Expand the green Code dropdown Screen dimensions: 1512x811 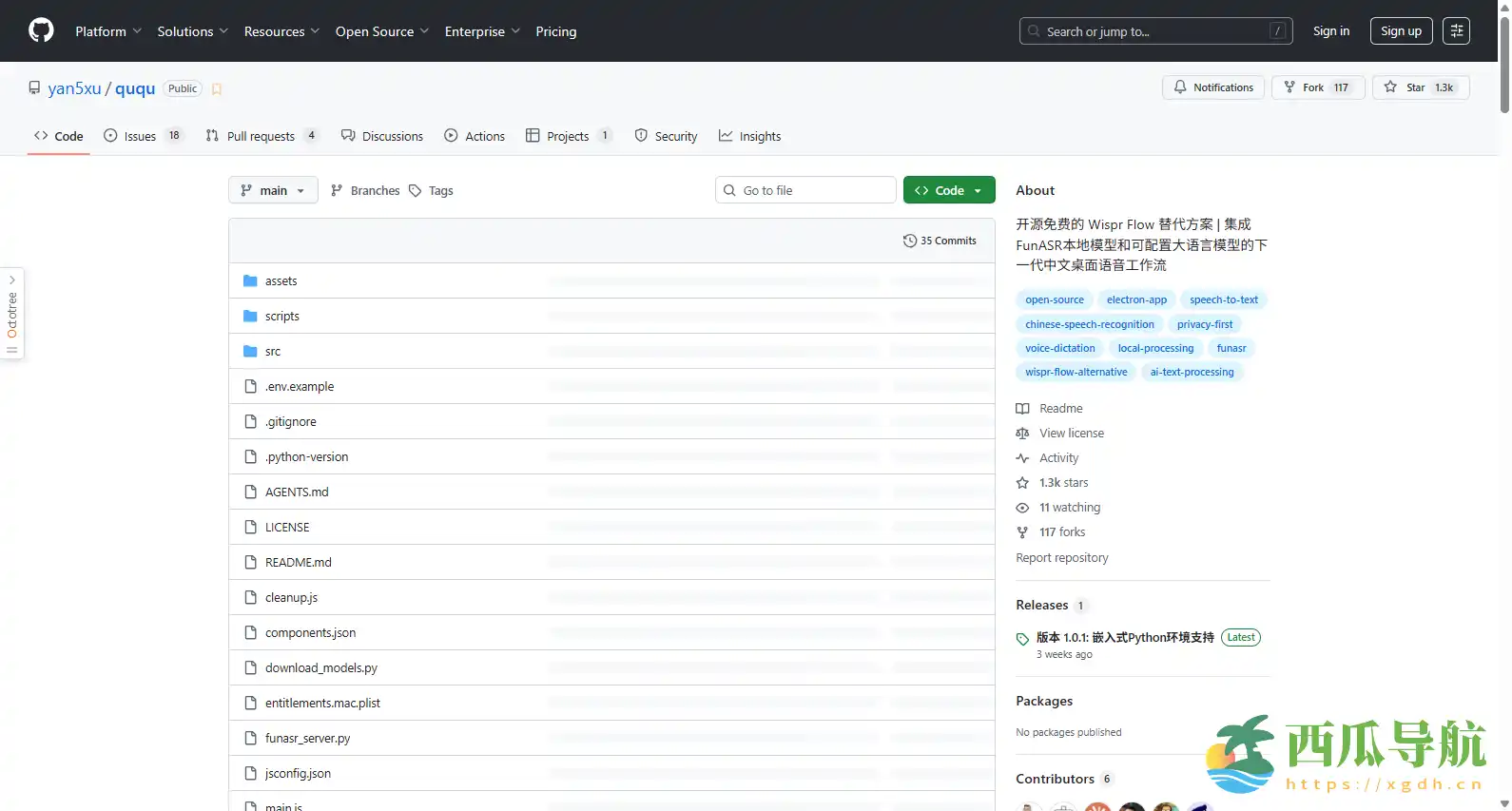(948, 191)
